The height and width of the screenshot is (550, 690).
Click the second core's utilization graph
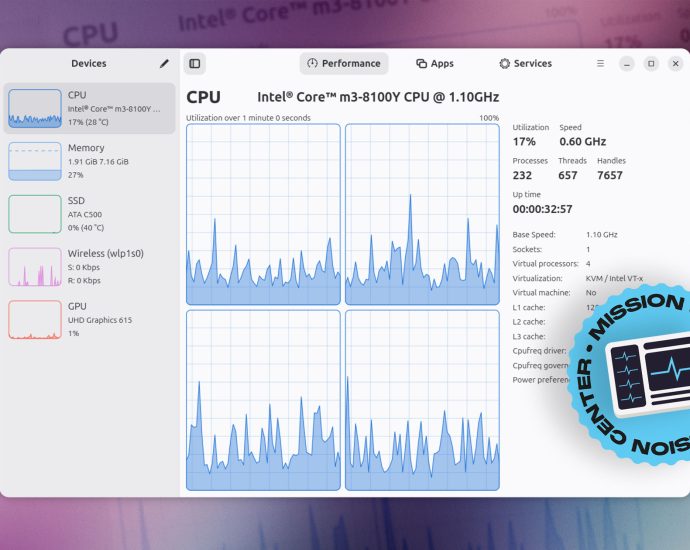(422, 214)
